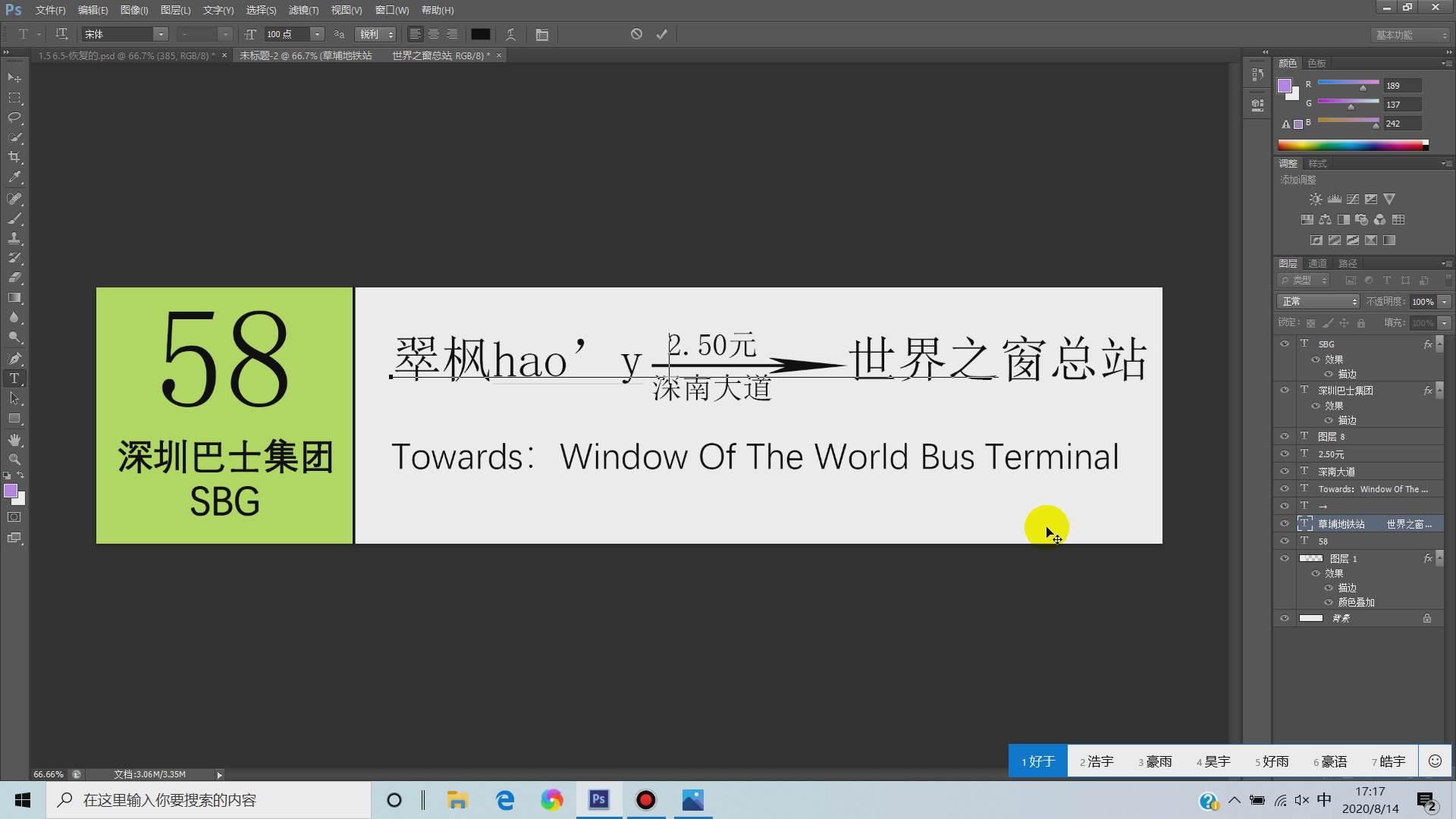Center the text alignment
Viewport: 1456px width, 819px height.
coord(434,34)
